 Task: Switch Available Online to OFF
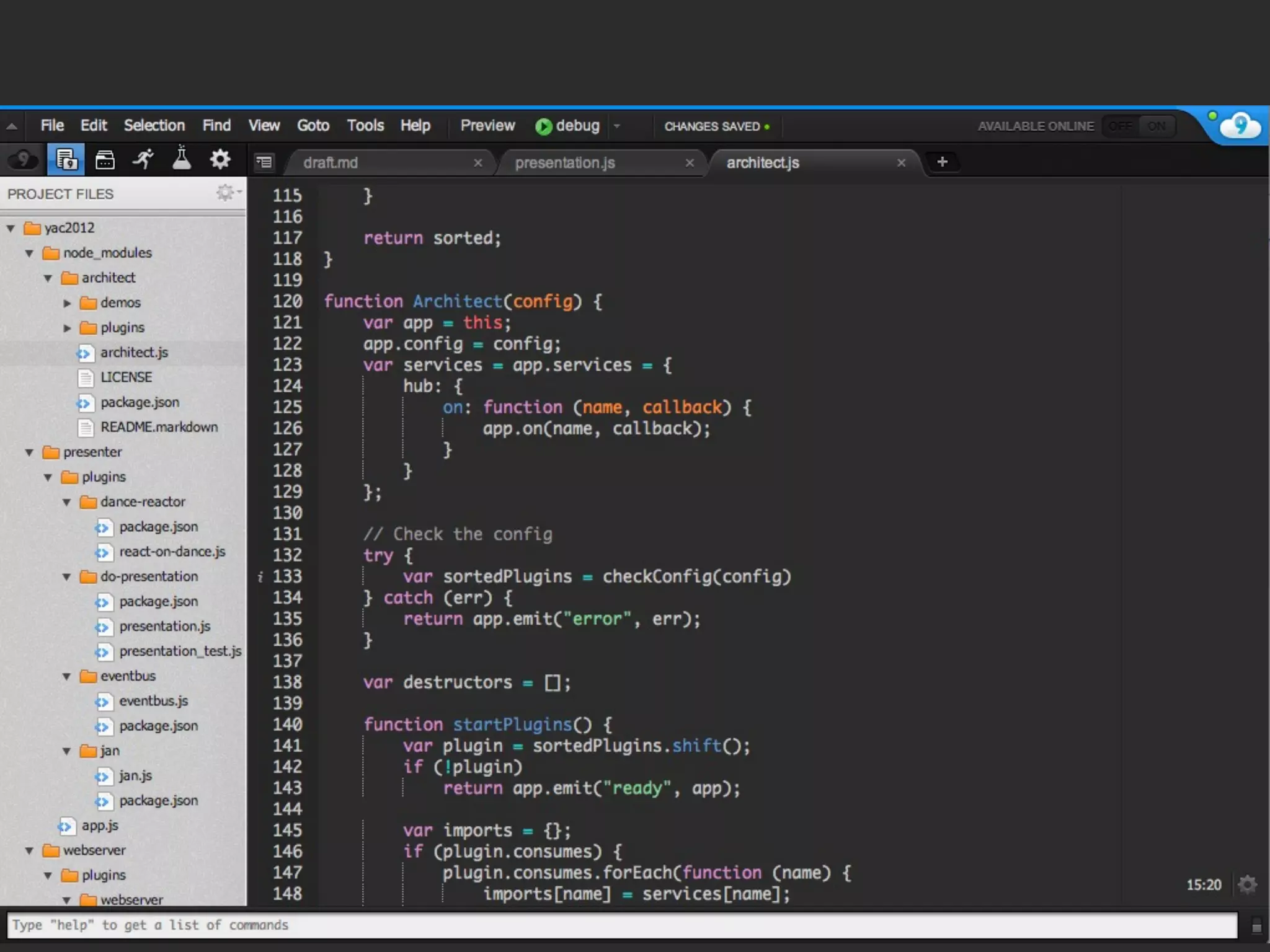(1121, 126)
